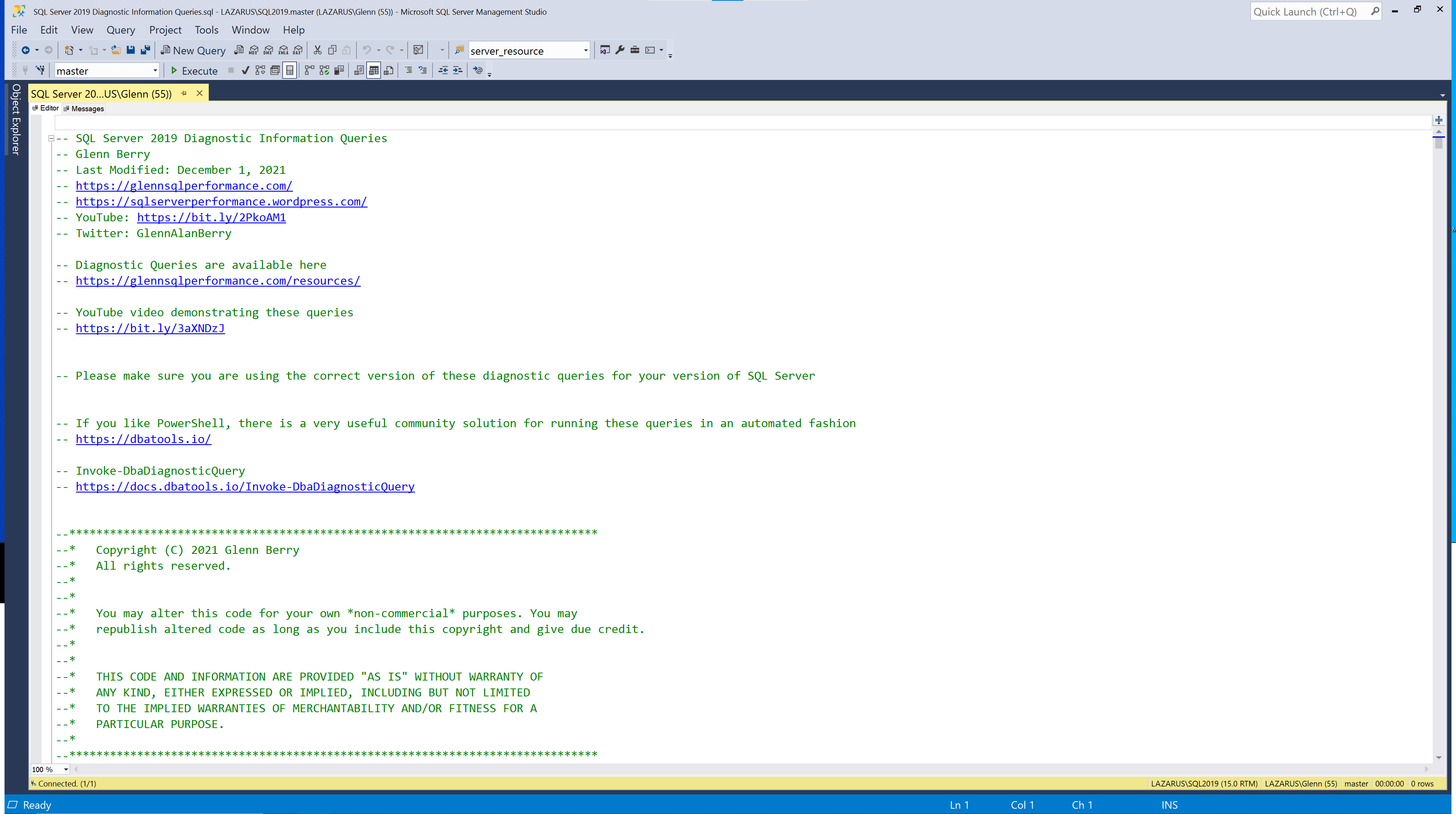The image size is (1456, 814).
Task: Click the Parse checkmark icon
Action: point(245,71)
